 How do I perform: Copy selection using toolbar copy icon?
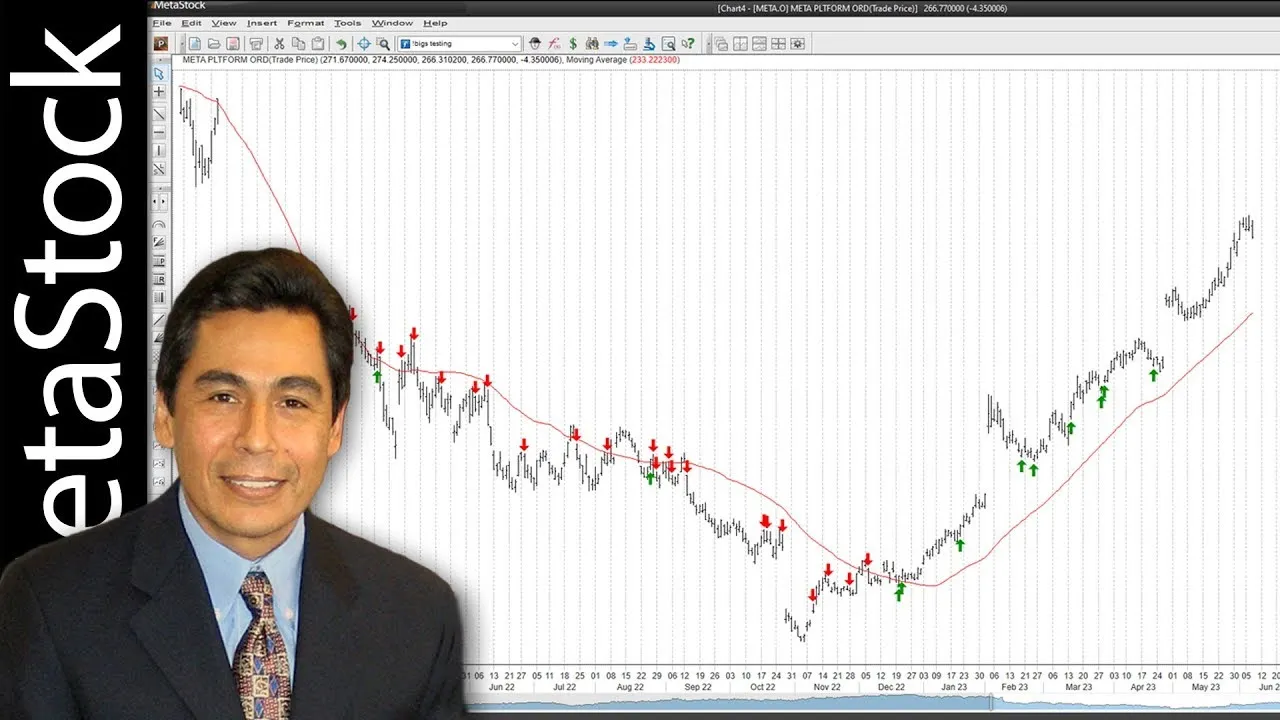point(298,44)
